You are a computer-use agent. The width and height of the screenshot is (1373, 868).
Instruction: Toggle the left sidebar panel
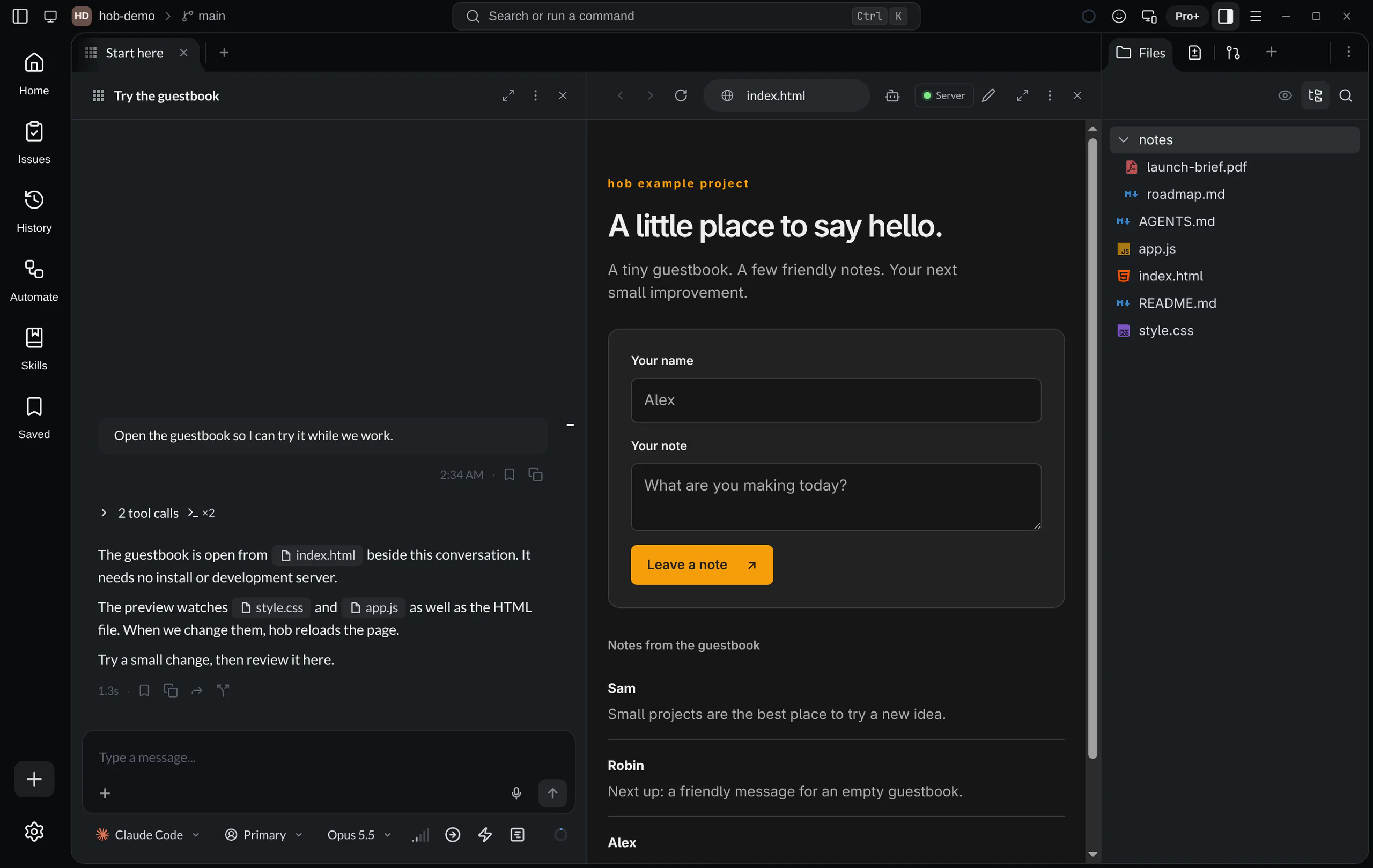[20, 16]
